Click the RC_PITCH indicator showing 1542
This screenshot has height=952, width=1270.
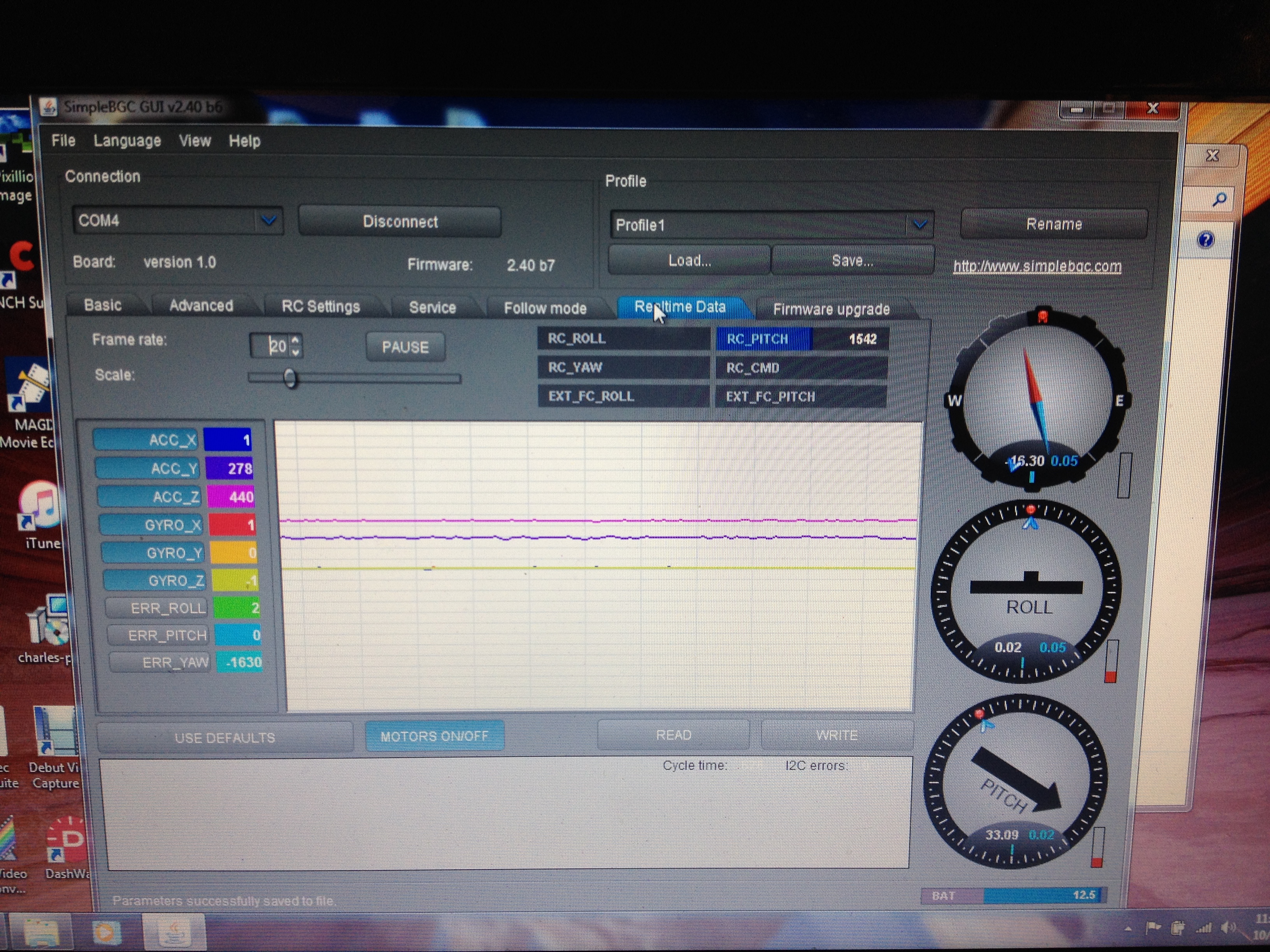802,339
